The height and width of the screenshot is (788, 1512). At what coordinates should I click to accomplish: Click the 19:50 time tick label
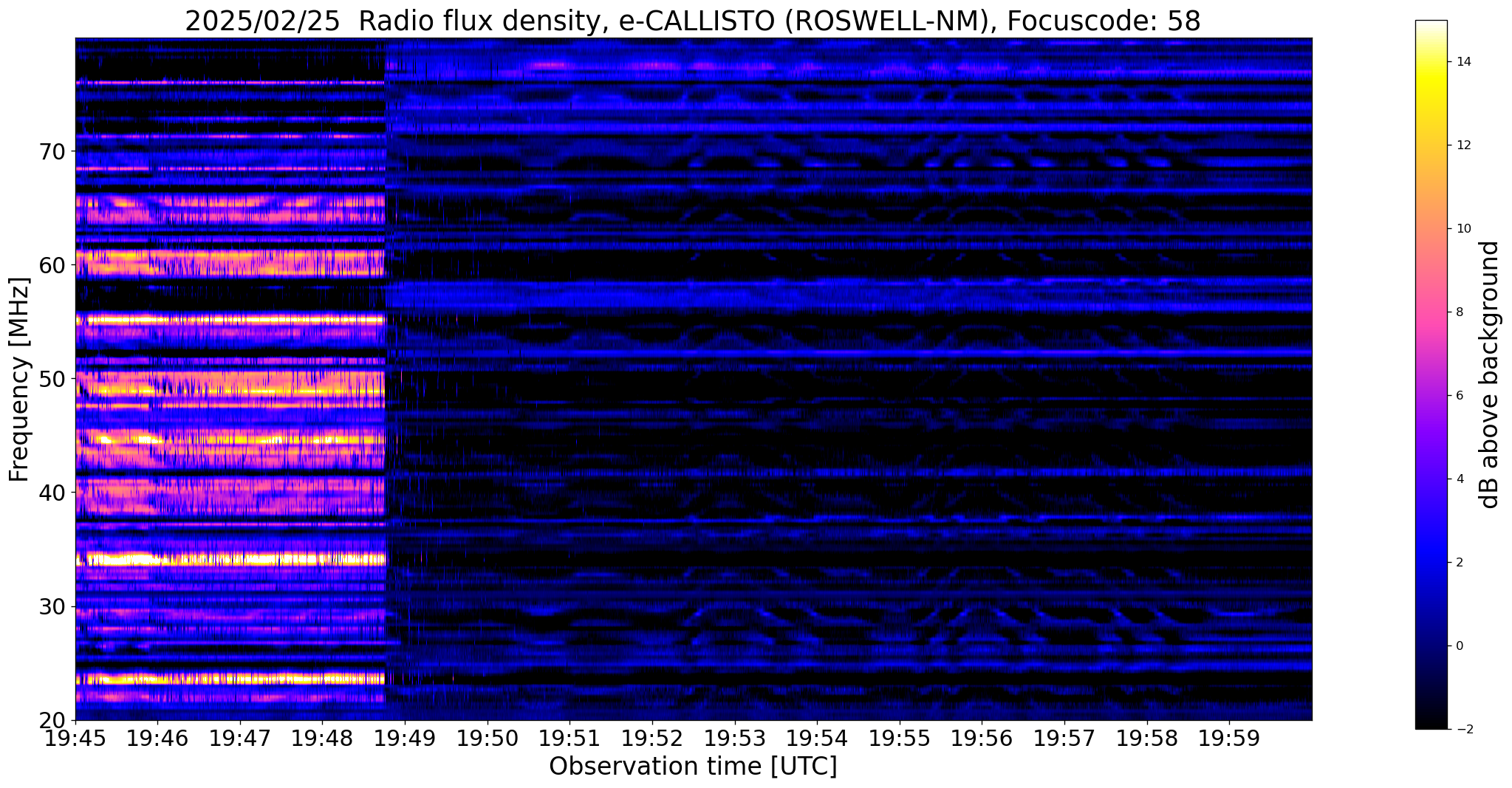tap(488, 738)
